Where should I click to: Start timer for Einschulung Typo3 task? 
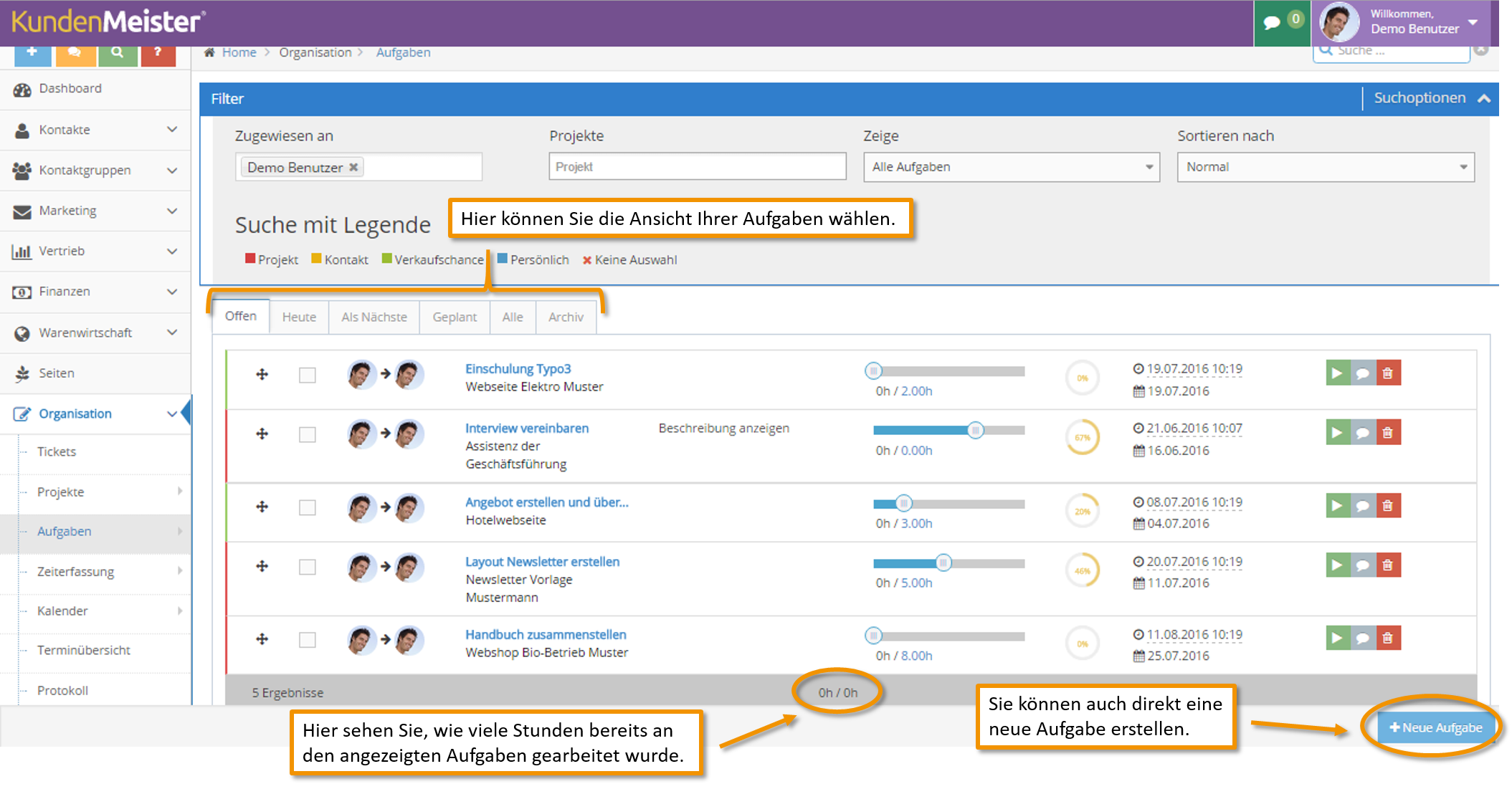click(1337, 373)
